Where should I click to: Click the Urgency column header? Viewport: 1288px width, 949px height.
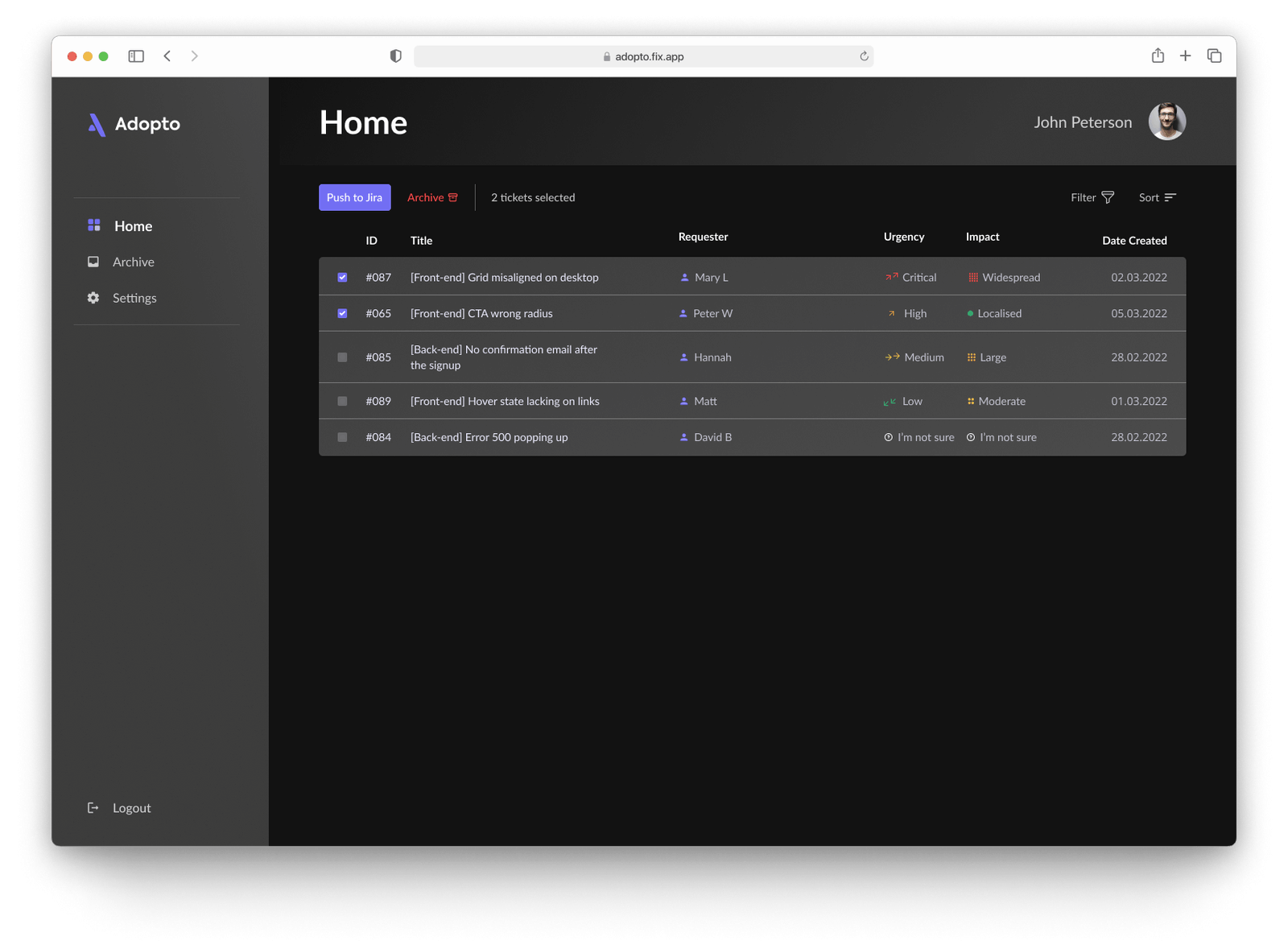(x=904, y=237)
